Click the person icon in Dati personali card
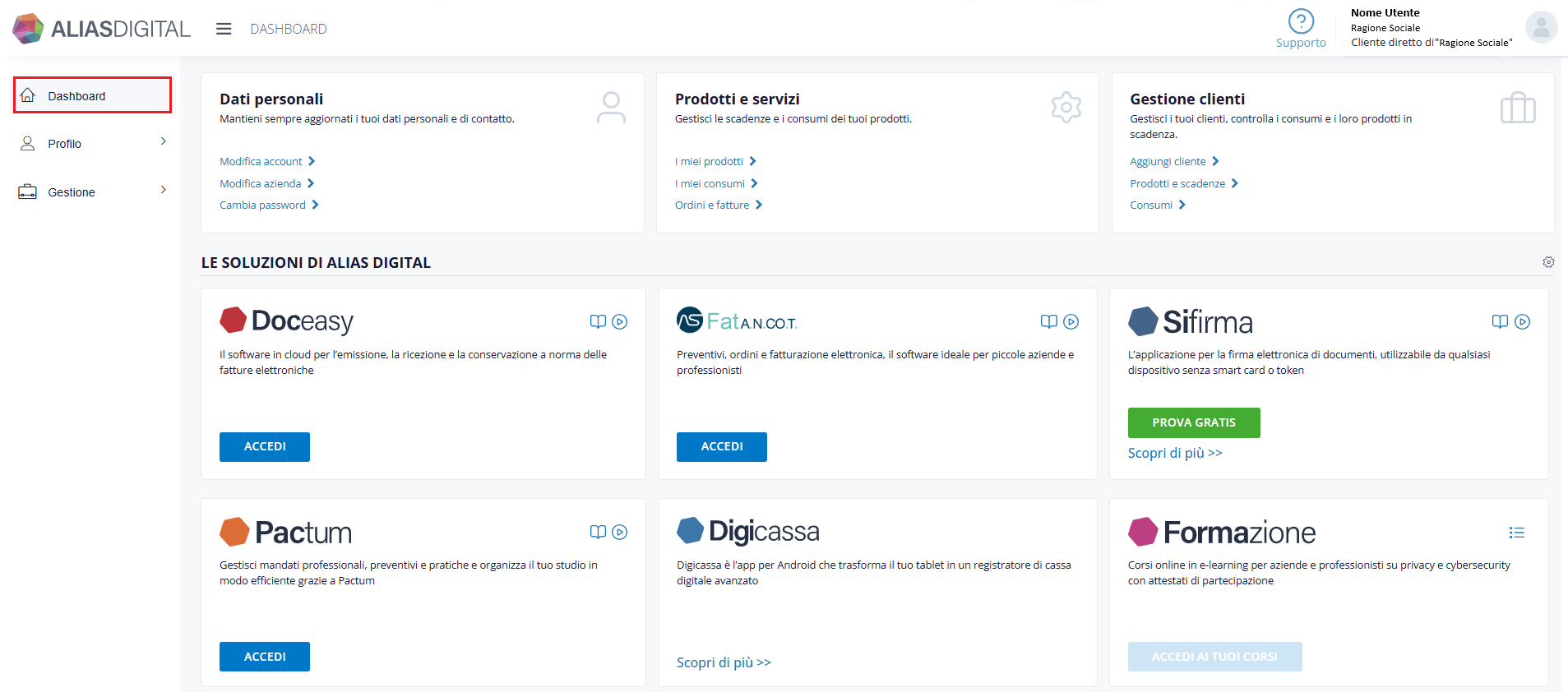Image resolution: width=1568 pixels, height=692 pixels. (611, 108)
